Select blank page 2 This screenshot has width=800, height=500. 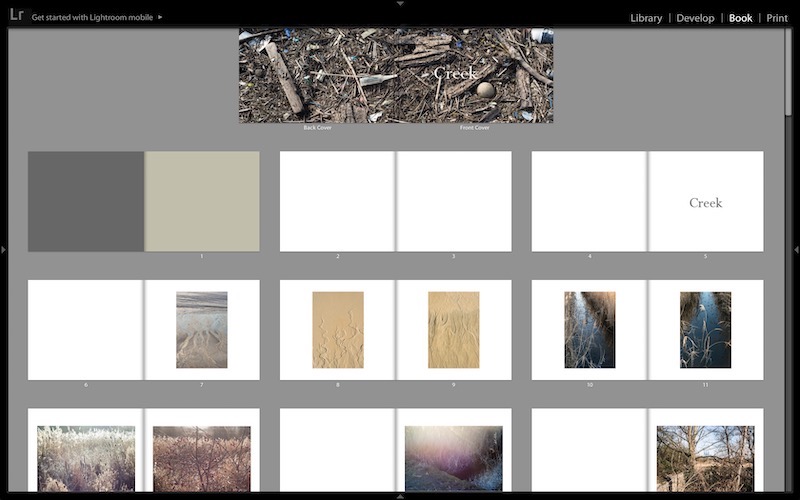[x=337, y=201]
